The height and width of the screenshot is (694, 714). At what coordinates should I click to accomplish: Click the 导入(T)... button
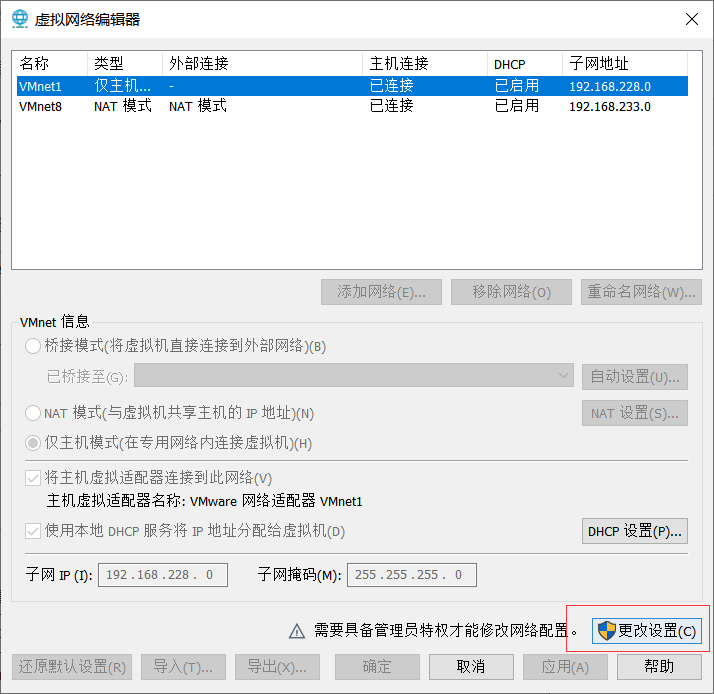point(183,667)
